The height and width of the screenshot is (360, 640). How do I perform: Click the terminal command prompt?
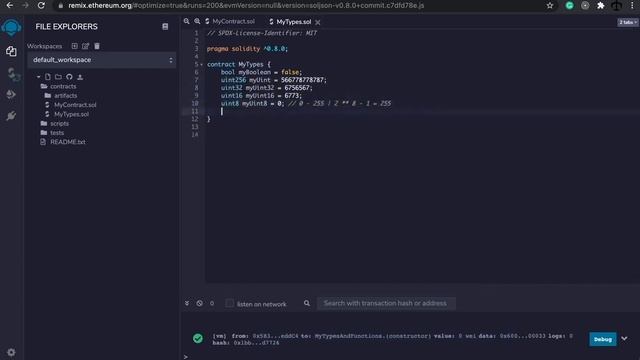pyautogui.click(x=186, y=357)
